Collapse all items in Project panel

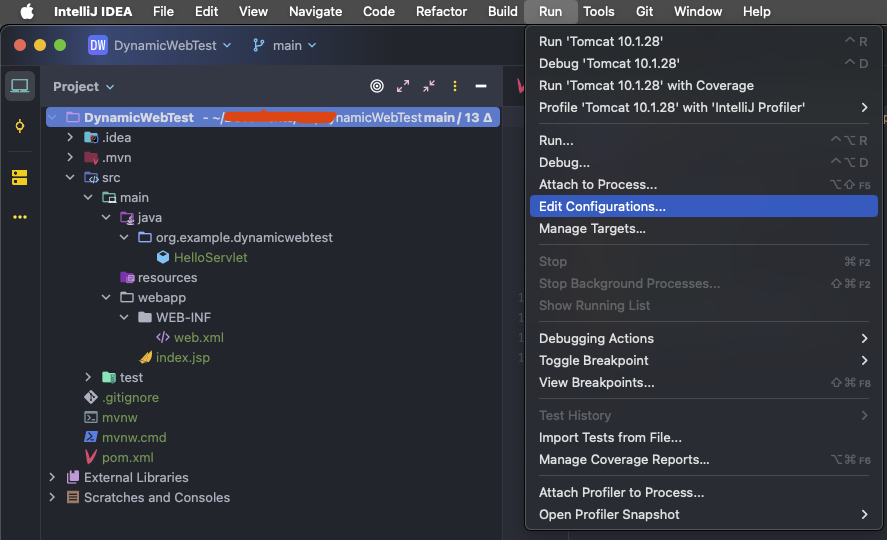tap(429, 86)
